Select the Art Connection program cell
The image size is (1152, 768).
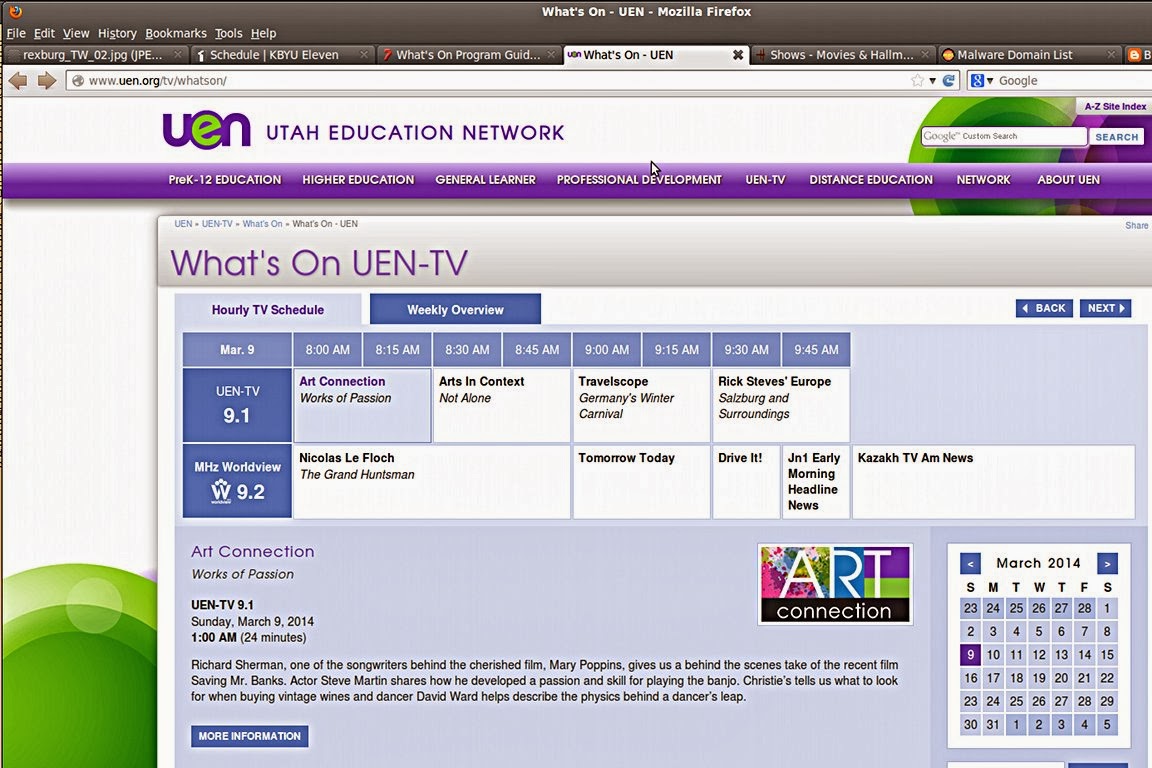pos(362,406)
